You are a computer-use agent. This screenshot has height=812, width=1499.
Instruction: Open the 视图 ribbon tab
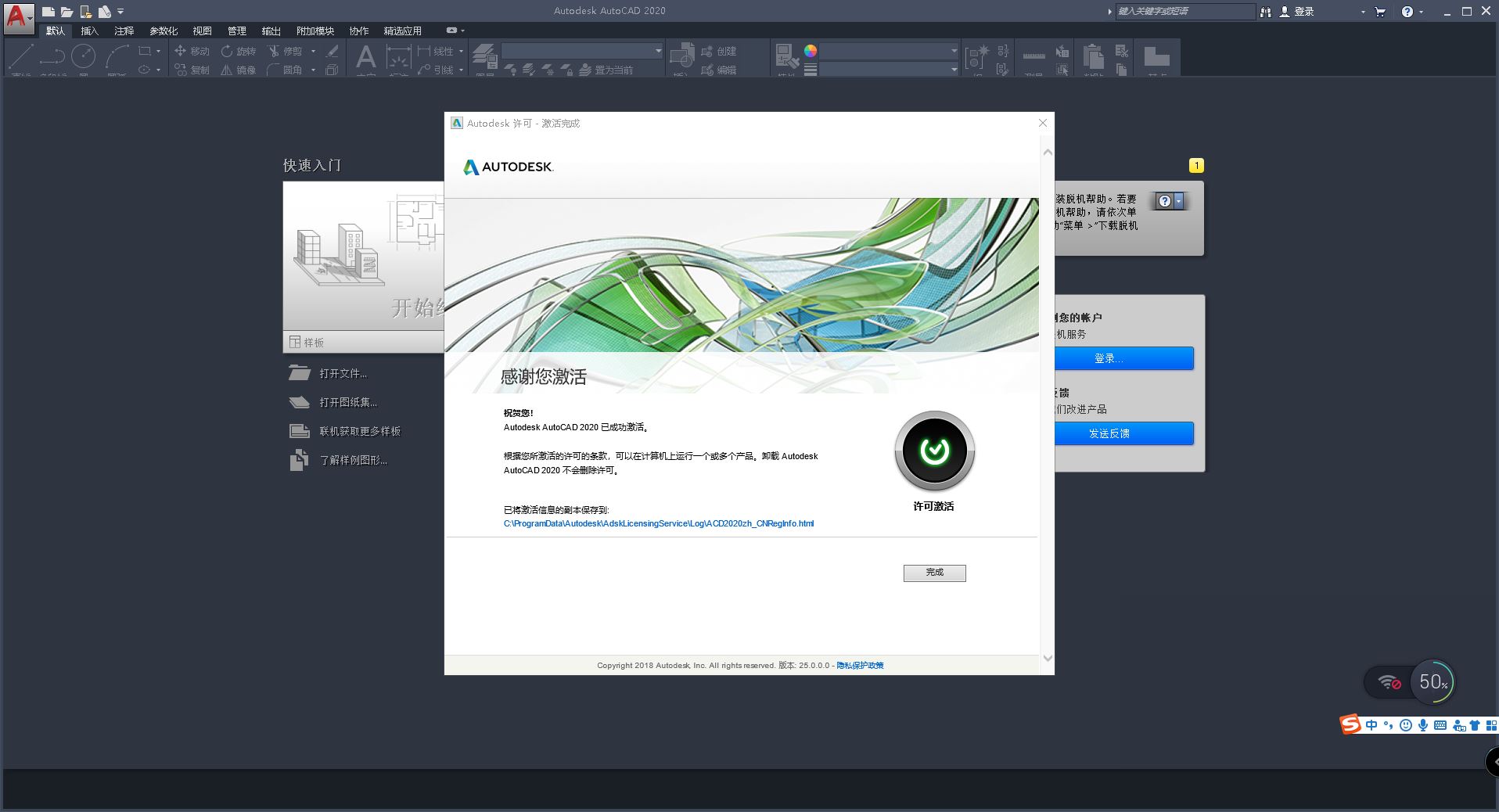tap(203, 31)
